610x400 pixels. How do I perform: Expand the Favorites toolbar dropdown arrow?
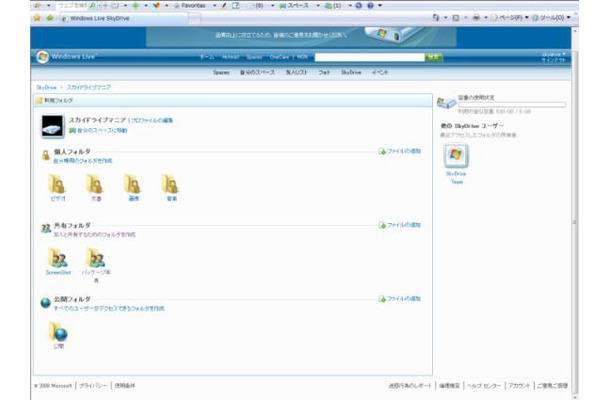[214, 5]
